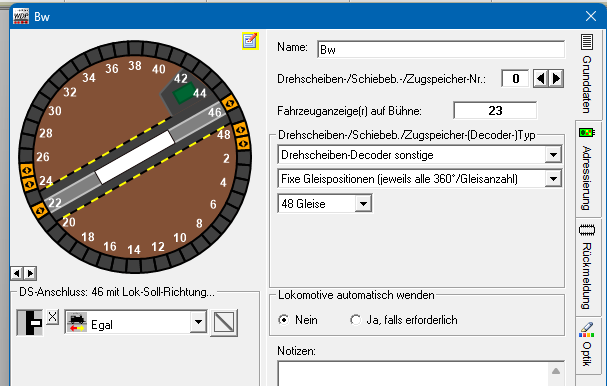
Task: Click the orange connection marker beside track 22
Action: [40, 210]
